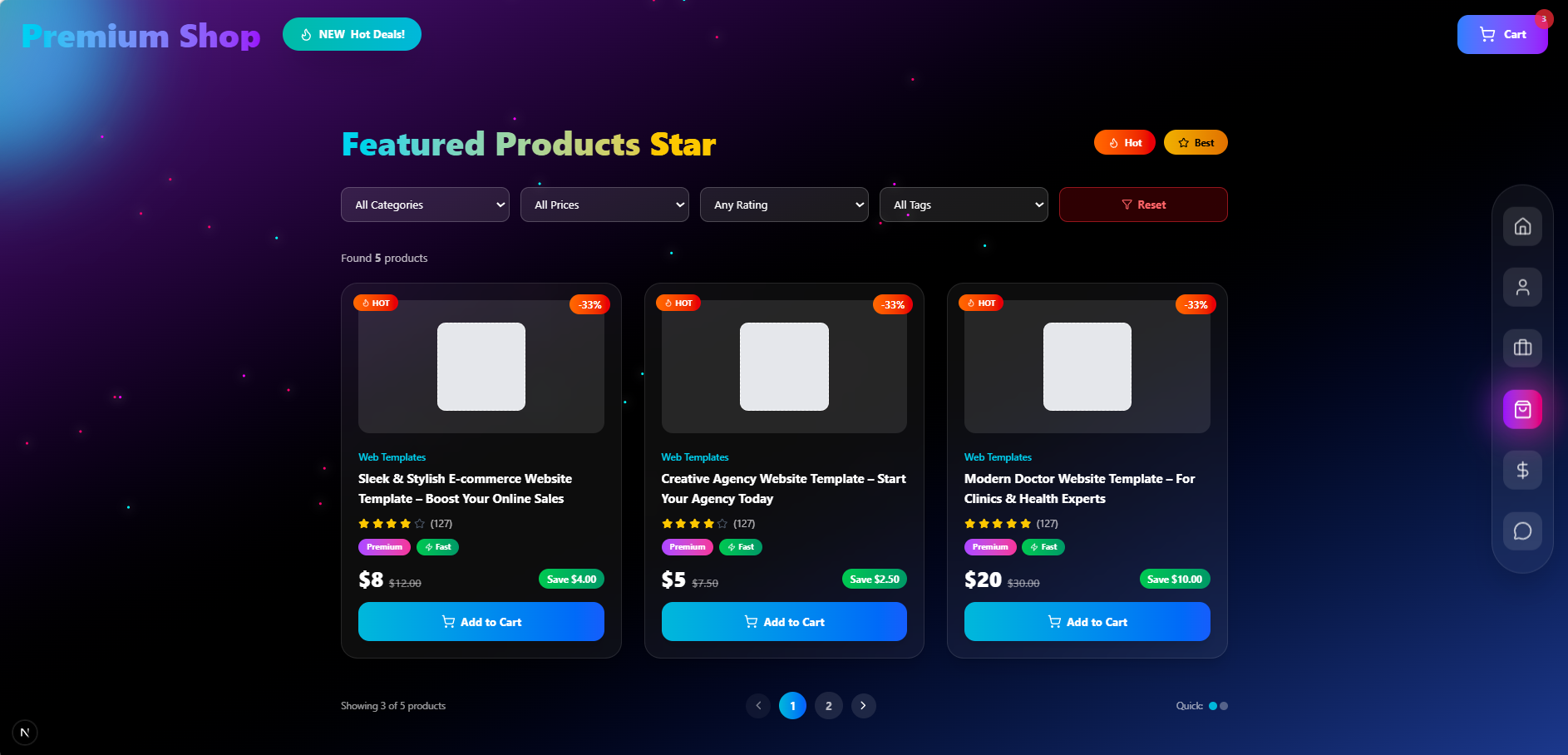This screenshot has width=1568, height=755.
Task: Open the chat bubble icon in dock
Action: tap(1522, 530)
